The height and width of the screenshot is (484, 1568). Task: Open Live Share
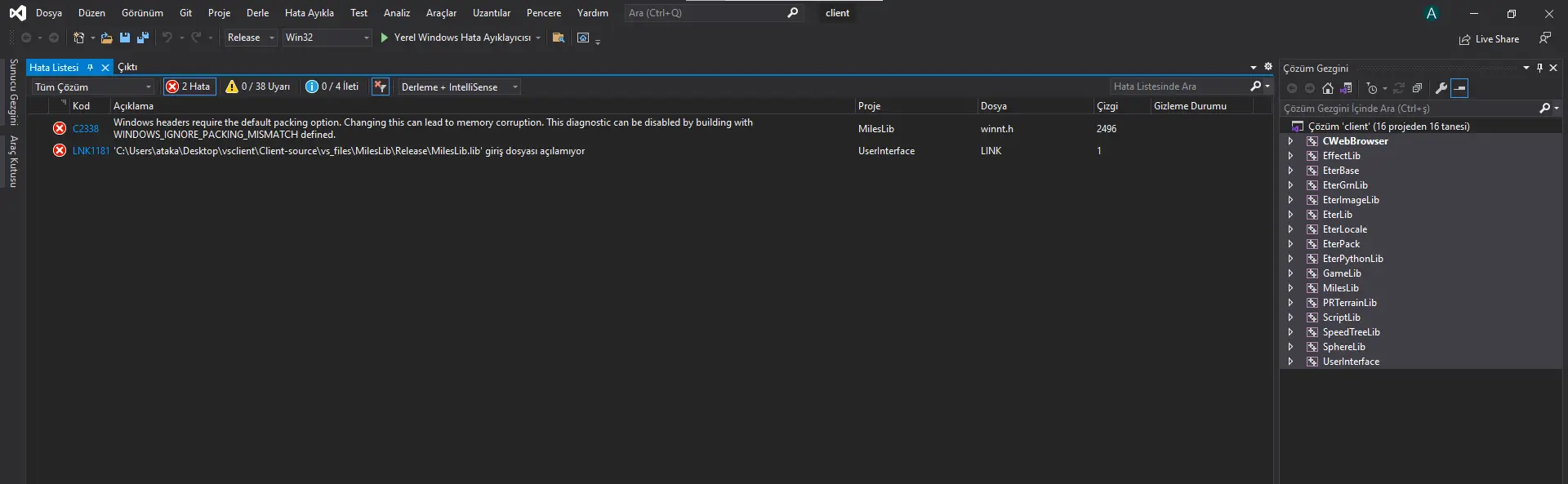point(1489,39)
